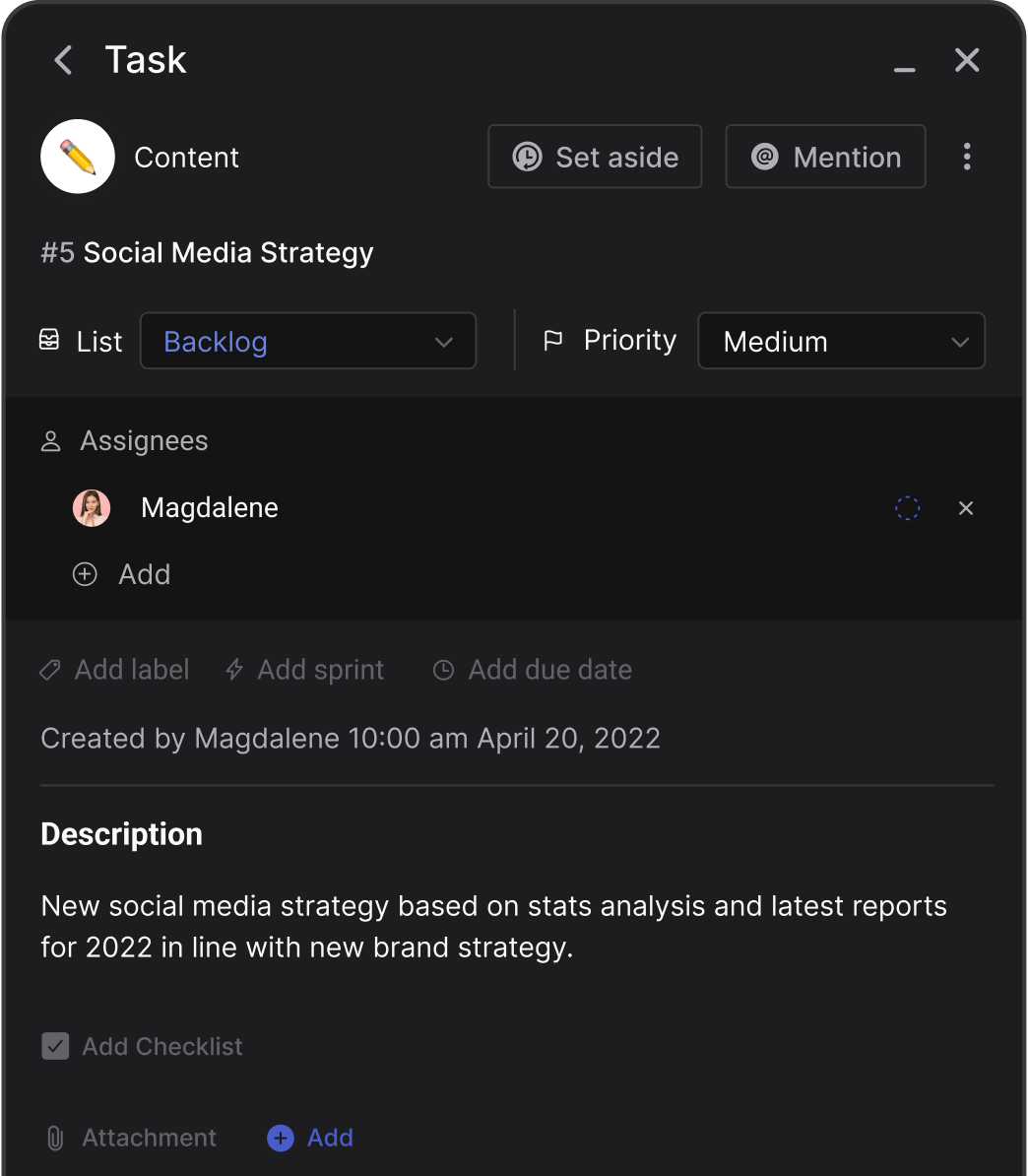Click the Mention button
The height and width of the screenshot is (1176, 1028).
825,157
